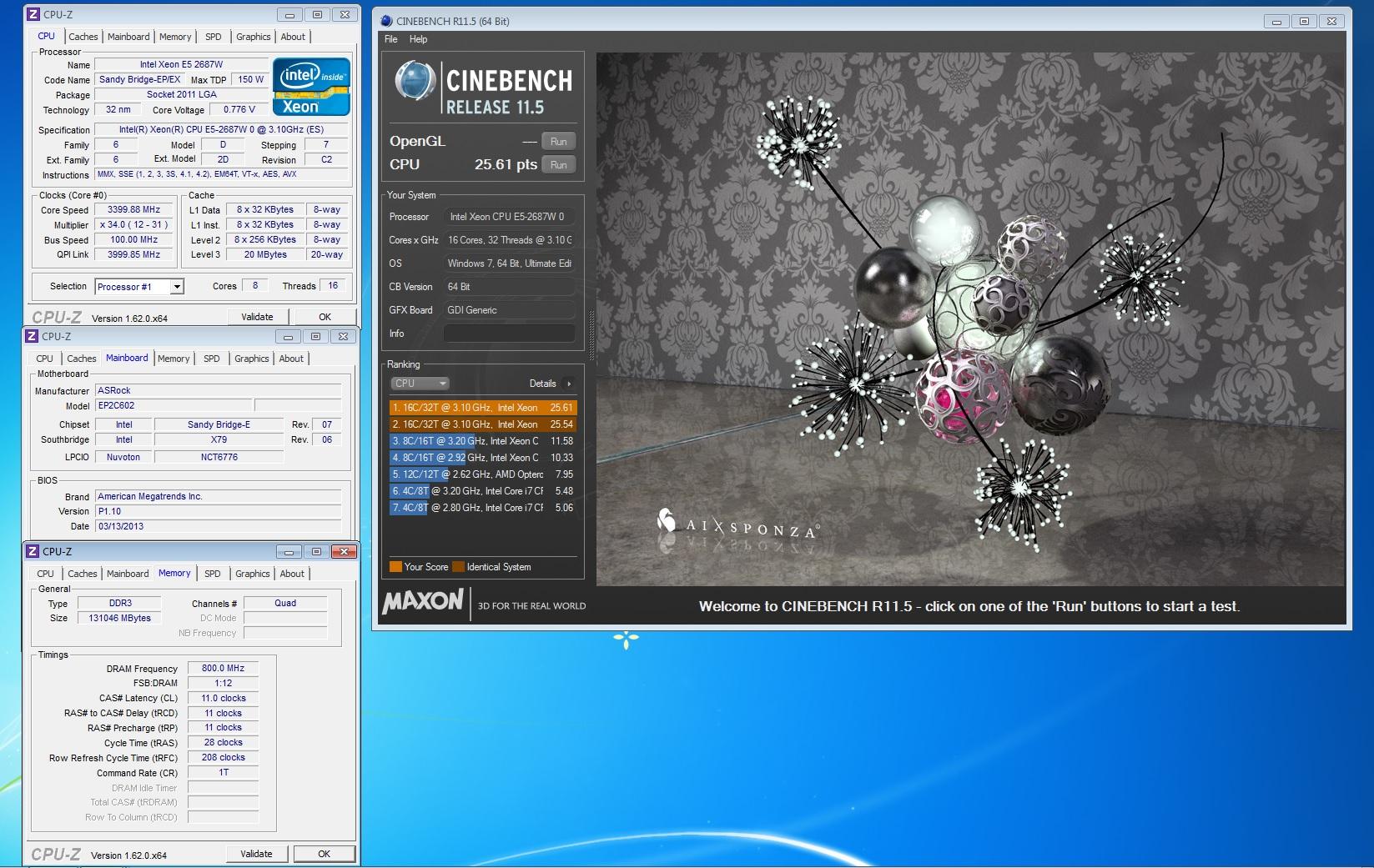Expand ranking Details arrow
The width and height of the screenshot is (1374, 868).
click(570, 384)
